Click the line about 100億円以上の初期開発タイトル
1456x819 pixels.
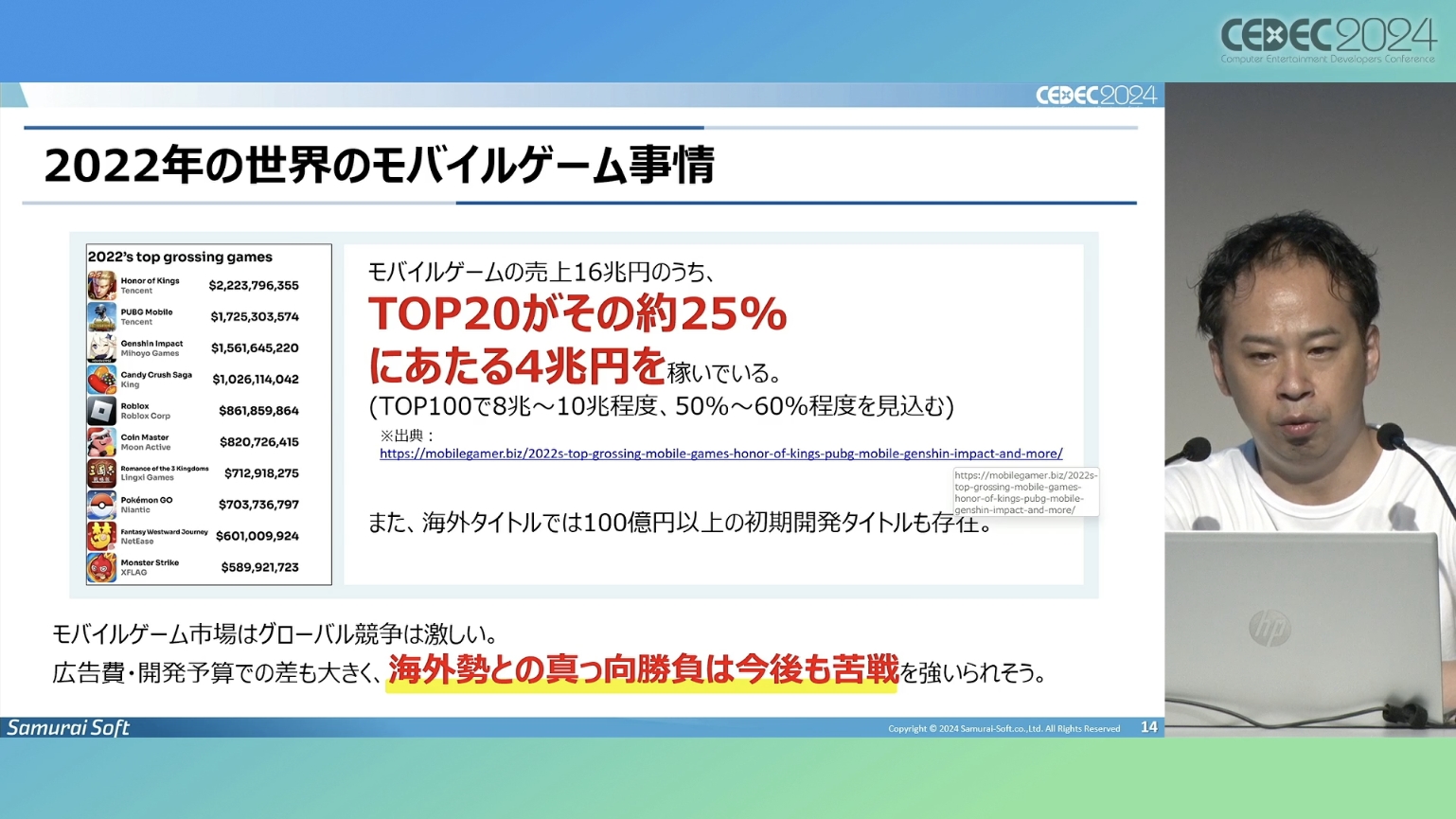(680, 523)
